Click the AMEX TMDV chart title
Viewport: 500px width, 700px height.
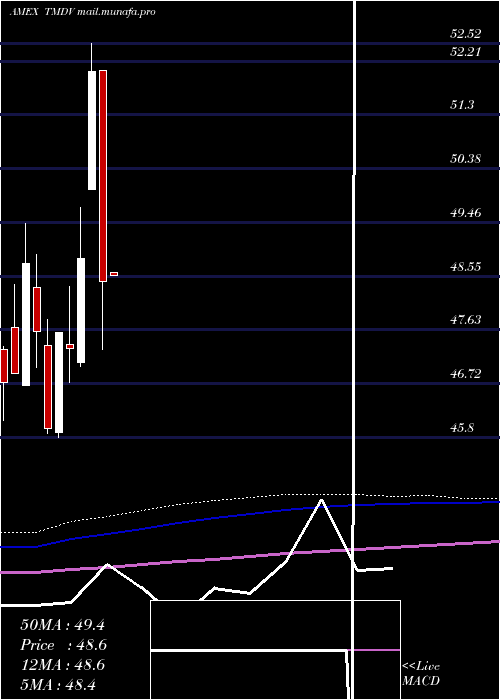pos(83,12)
